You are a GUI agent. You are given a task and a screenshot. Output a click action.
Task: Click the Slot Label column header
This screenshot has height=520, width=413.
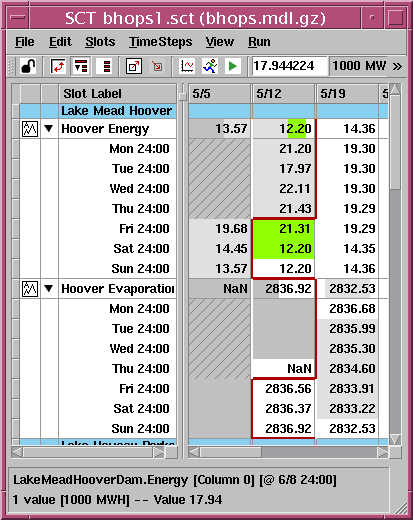pyautogui.click(x=117, y=94)
